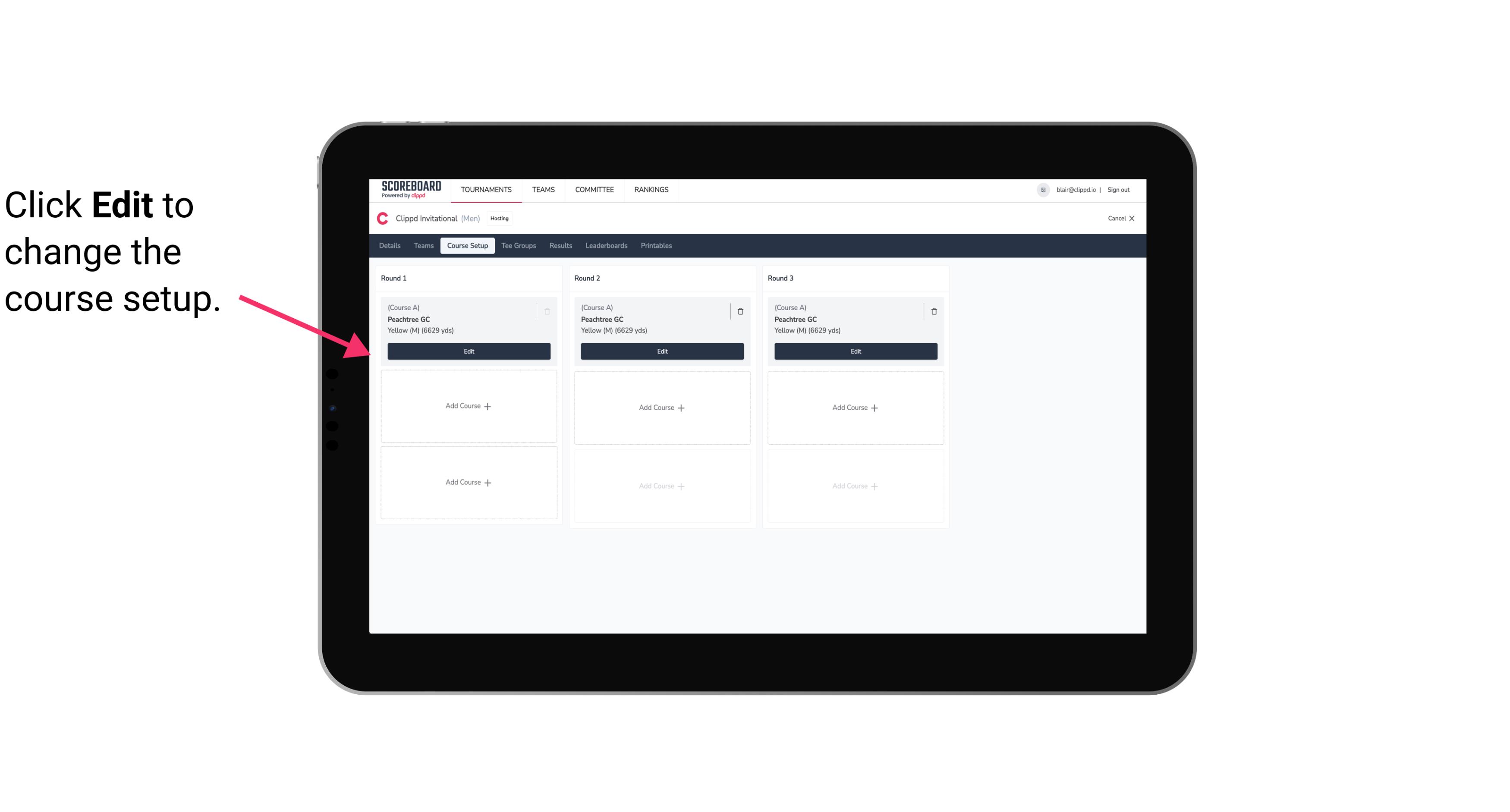Click Edit button for Round 2

point(662,350)
